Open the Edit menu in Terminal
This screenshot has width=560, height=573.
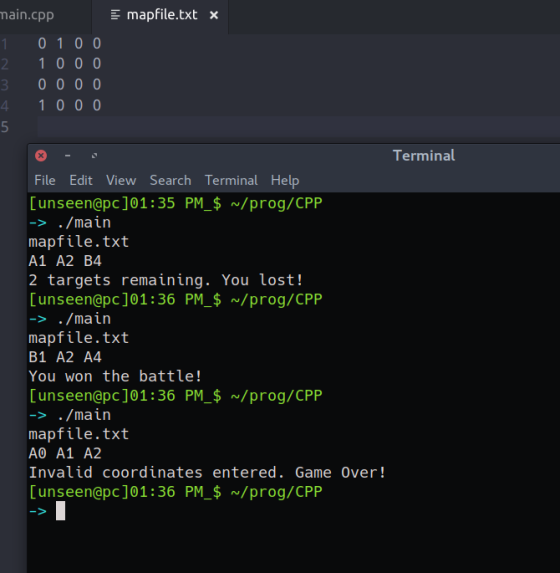(x=81, y=180)
